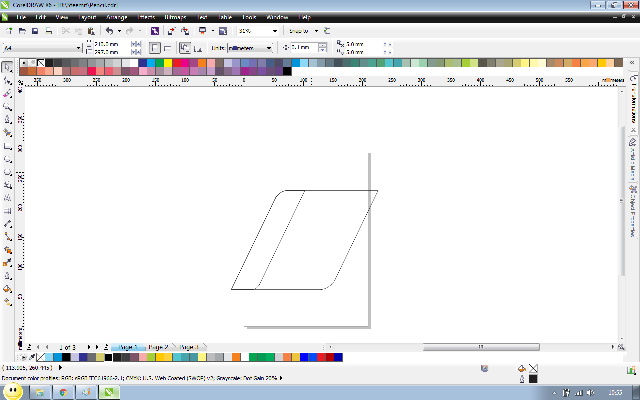Expand the document palette flyout arrow
Viewport: 640px width, 400px height.
[23, 357]
